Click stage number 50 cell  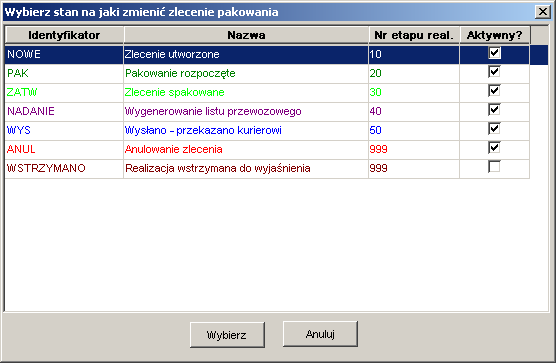pos(414,130)
